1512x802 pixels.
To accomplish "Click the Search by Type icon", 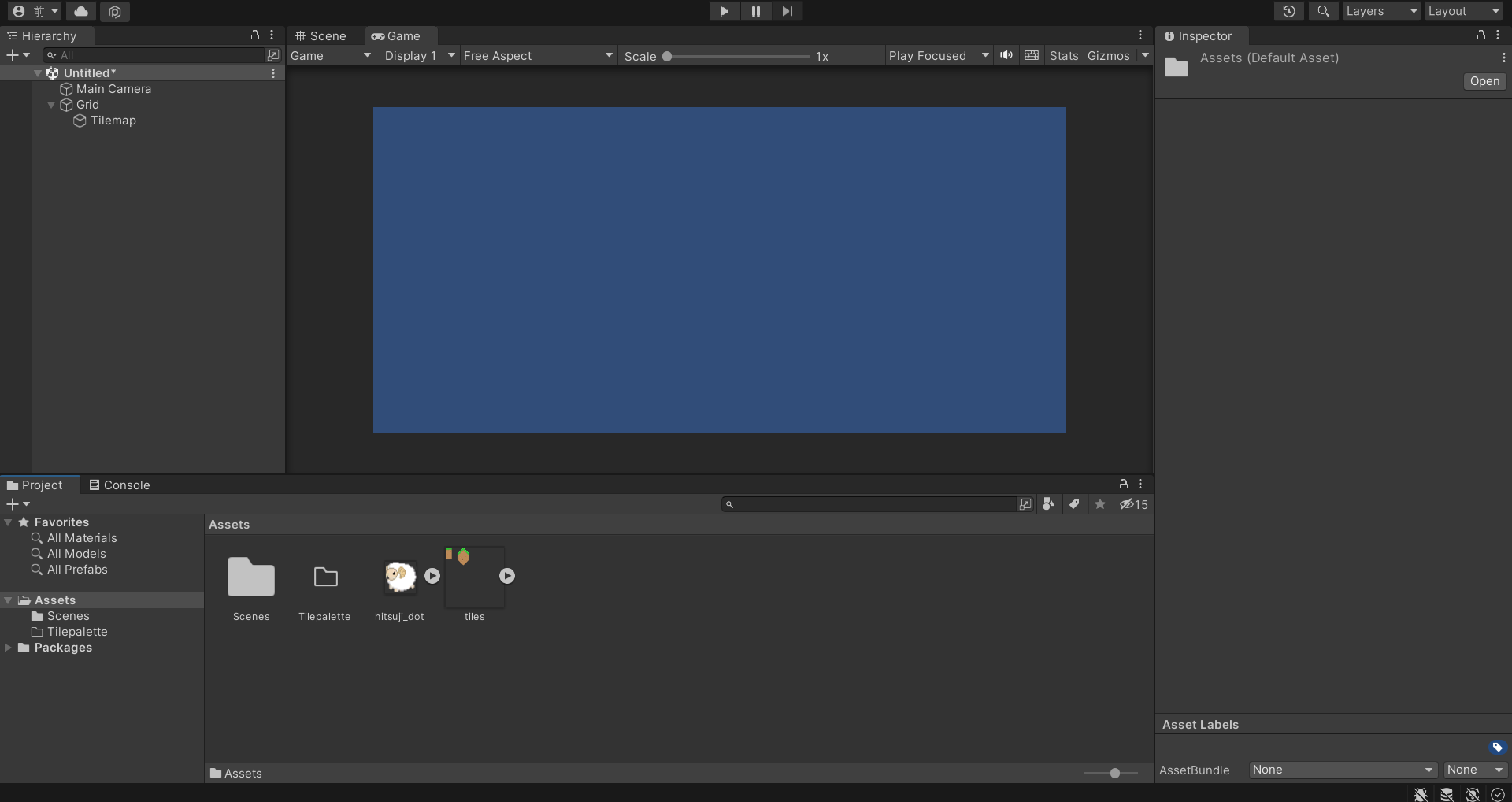I will click(1048, 504).
